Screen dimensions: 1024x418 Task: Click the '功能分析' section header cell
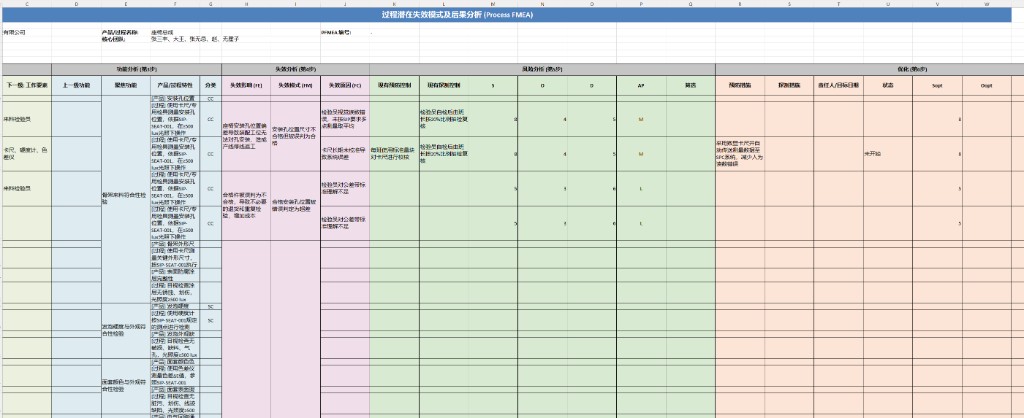pyautogui.click(x=136, y=69)
